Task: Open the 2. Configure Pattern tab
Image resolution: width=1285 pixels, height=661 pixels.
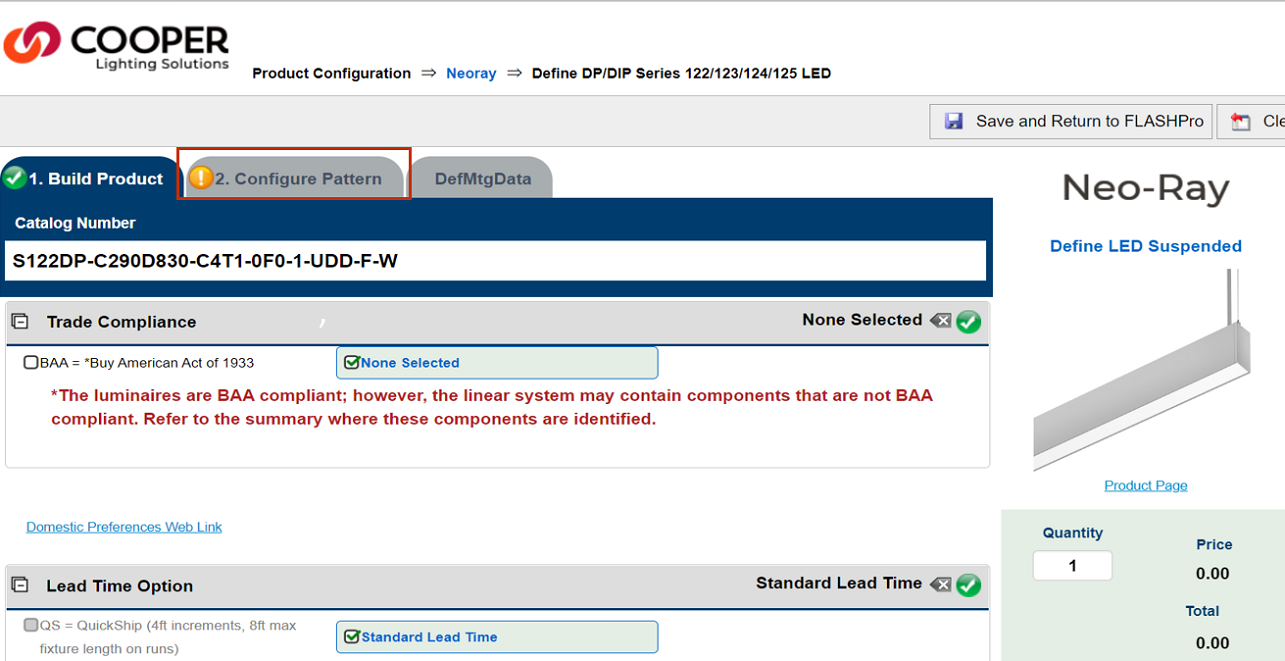Action: tap(294, 178)
